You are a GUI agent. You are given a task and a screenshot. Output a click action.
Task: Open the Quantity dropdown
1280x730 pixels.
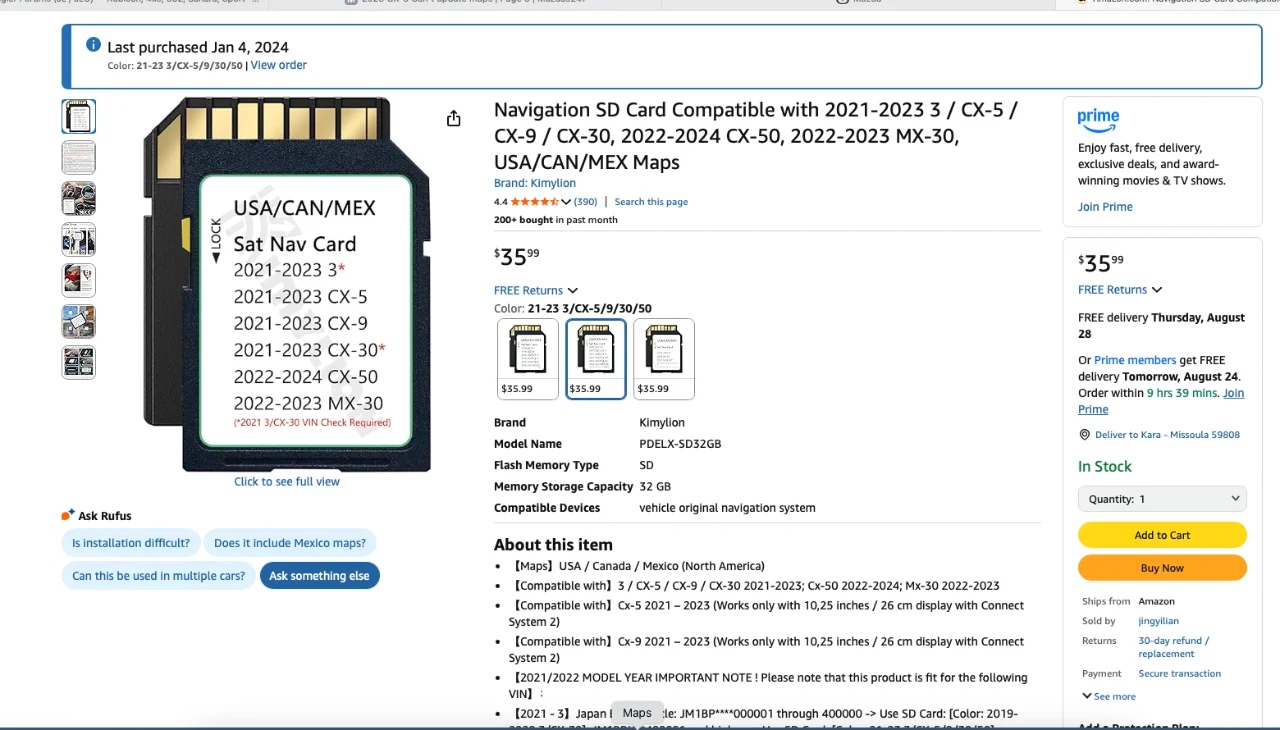pyautogui.click(x=1162, y=498)
